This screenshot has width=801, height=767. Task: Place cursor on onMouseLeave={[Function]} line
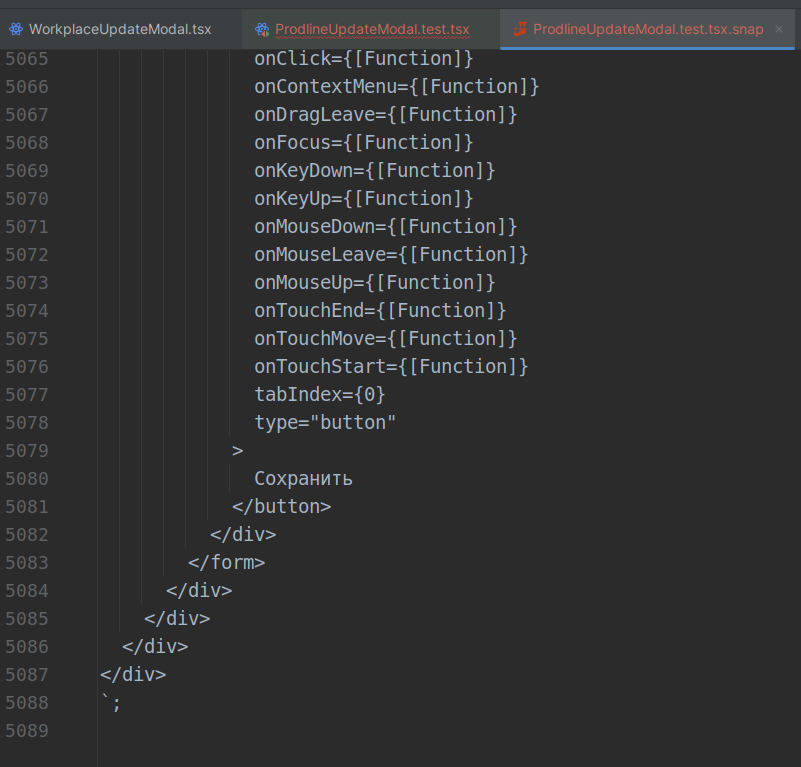pyautogui.click(x=391, y=254)
